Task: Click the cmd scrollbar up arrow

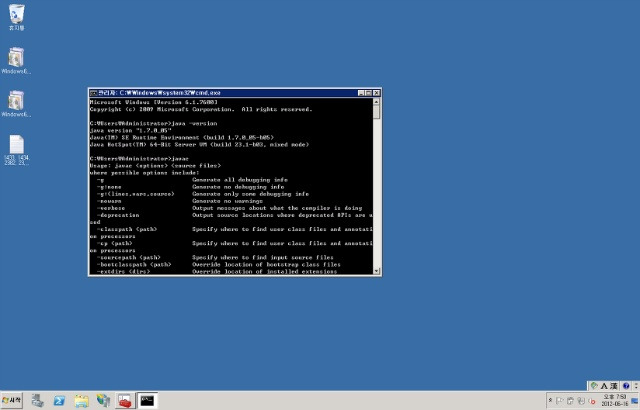Action: (376, 102)
